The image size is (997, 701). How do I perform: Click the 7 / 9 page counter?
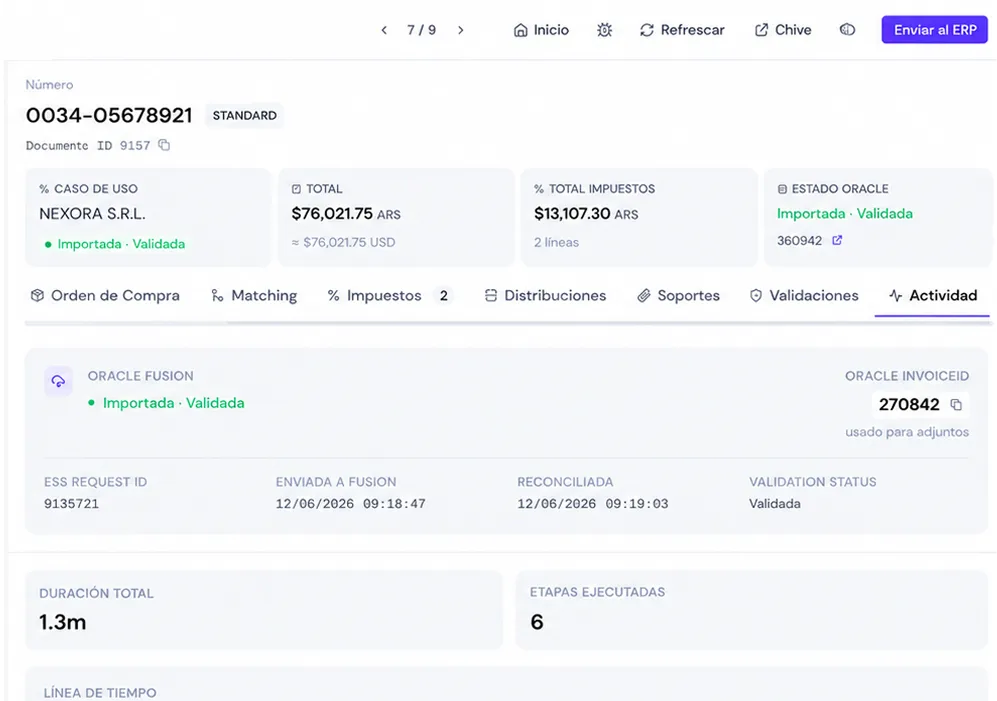point(422,30)
